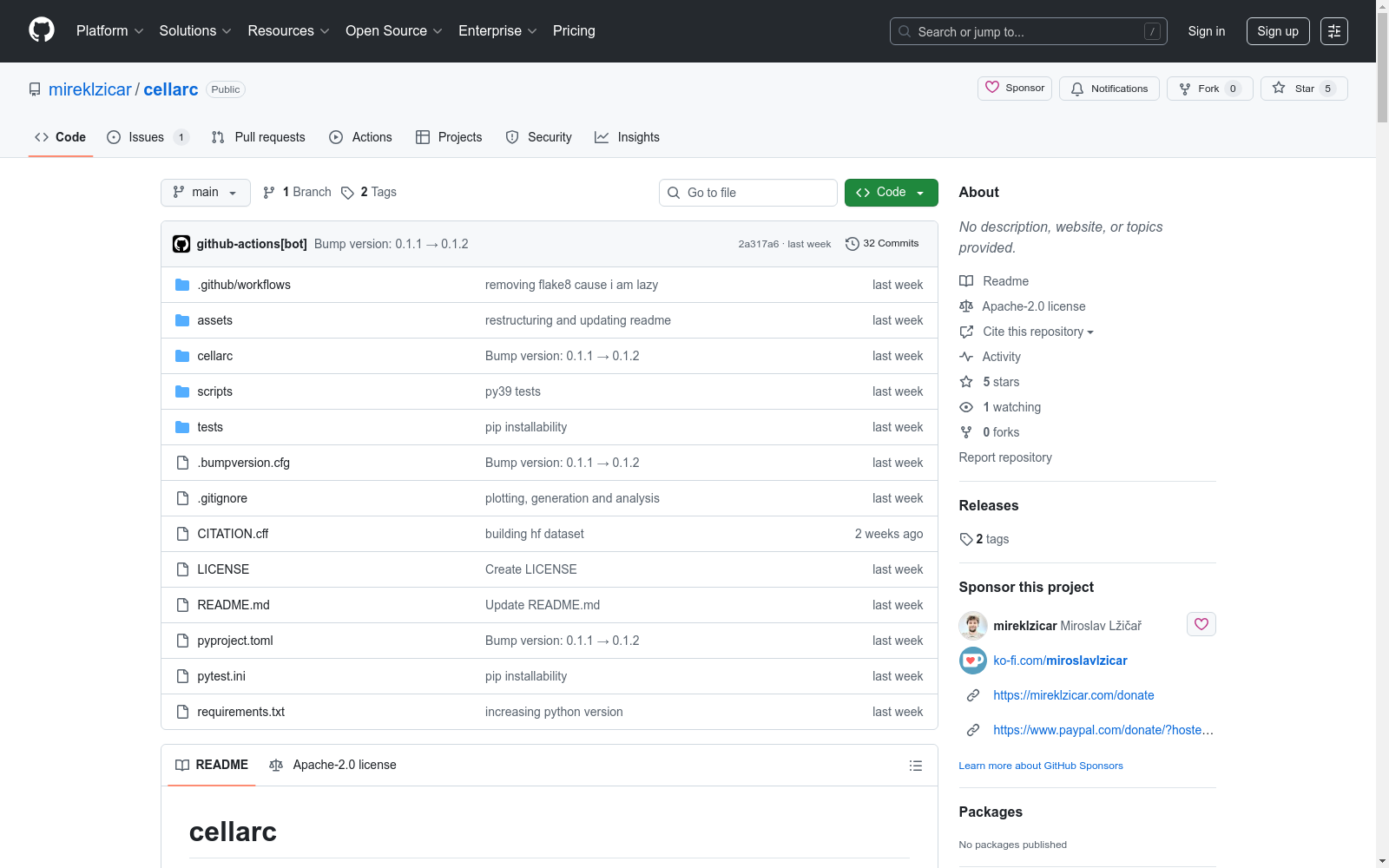This screenshot has width=1389, height=868.
Task: Expand the Resources menu
Action: (289, 31)
